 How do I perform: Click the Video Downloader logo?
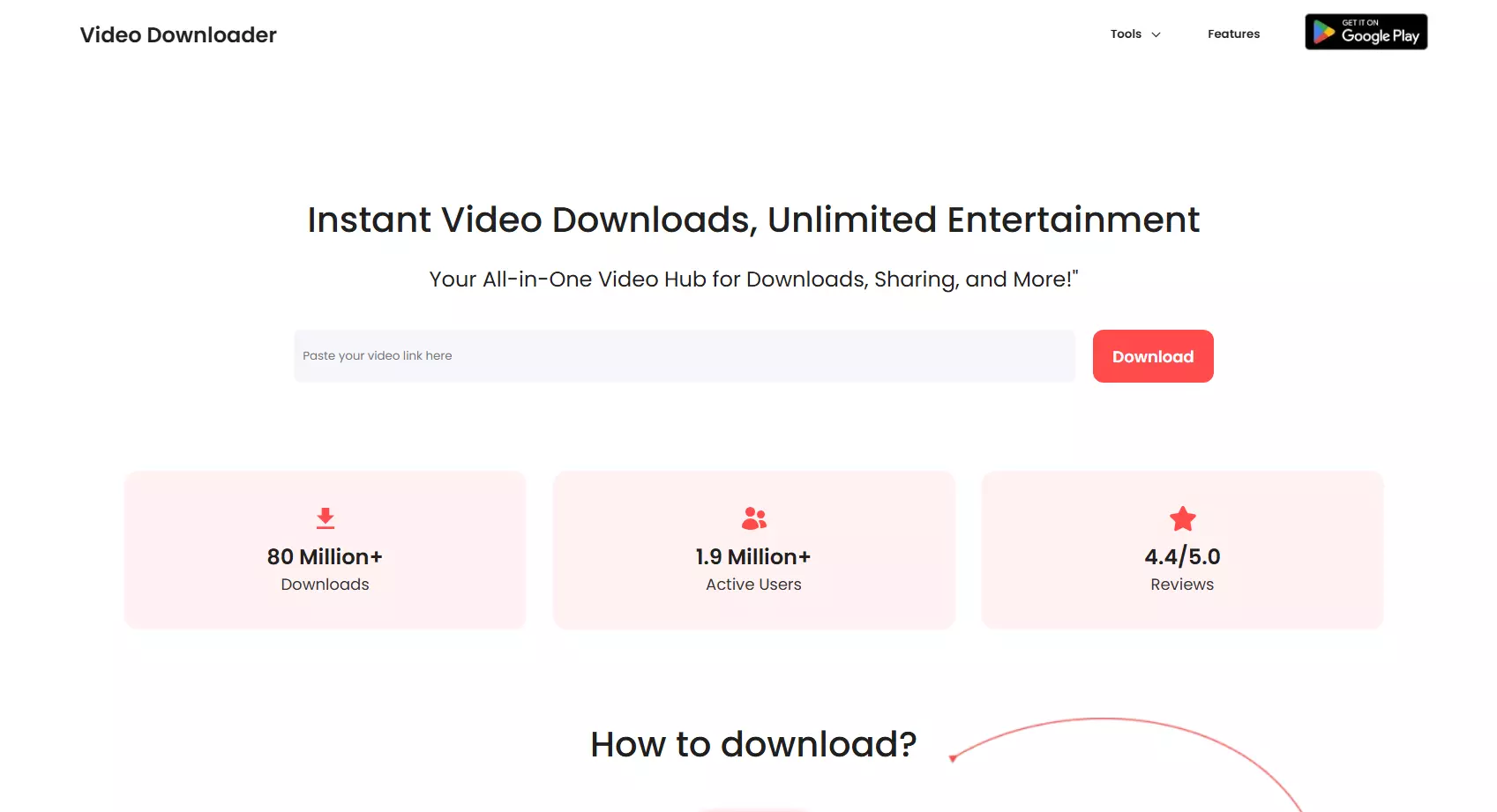(x=177, y=34)
